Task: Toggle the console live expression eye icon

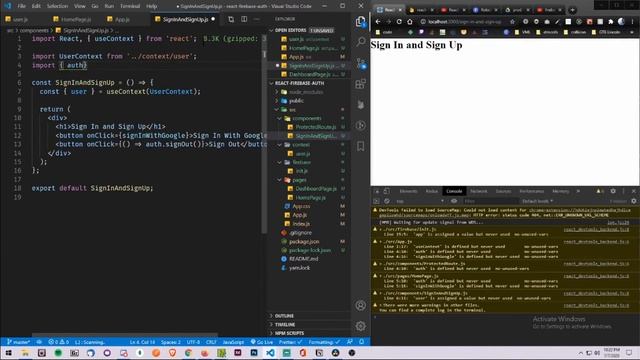Action: click(454, 201)
